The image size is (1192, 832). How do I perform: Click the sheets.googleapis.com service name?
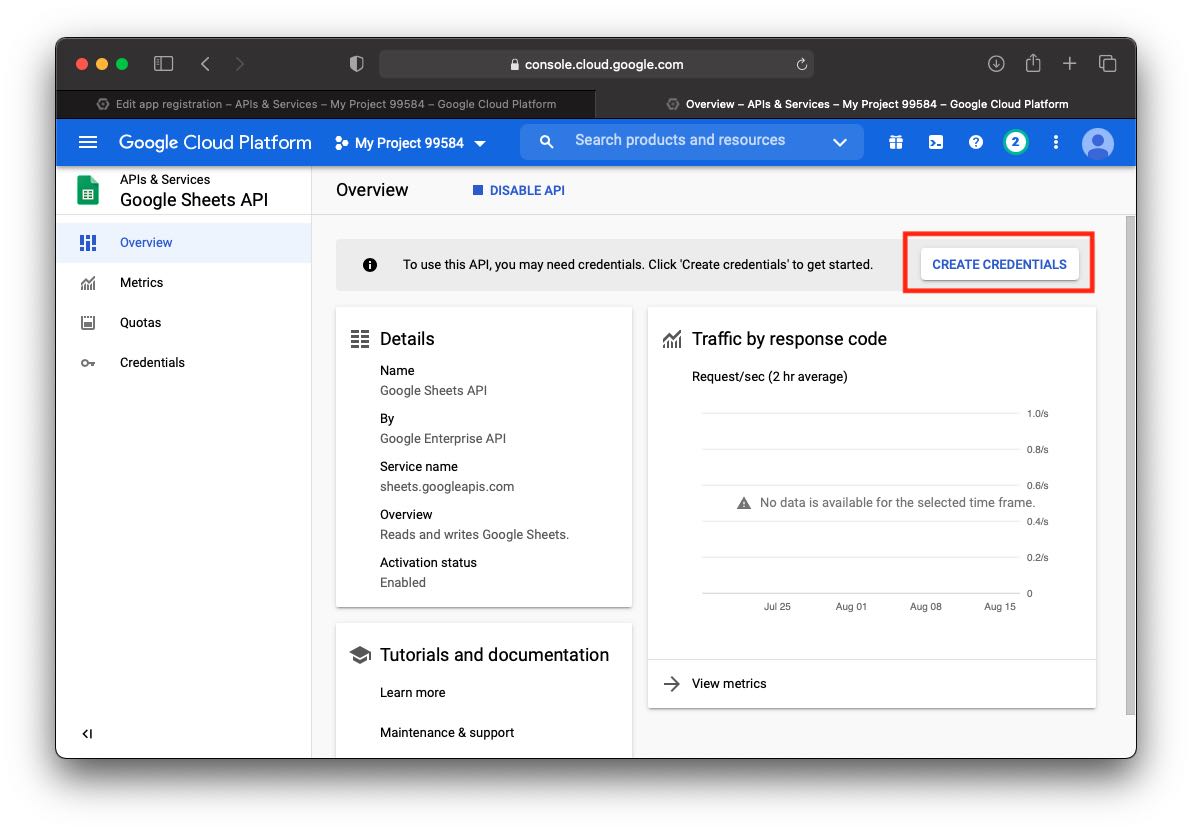pyautogui.click(x=447, y=487)
